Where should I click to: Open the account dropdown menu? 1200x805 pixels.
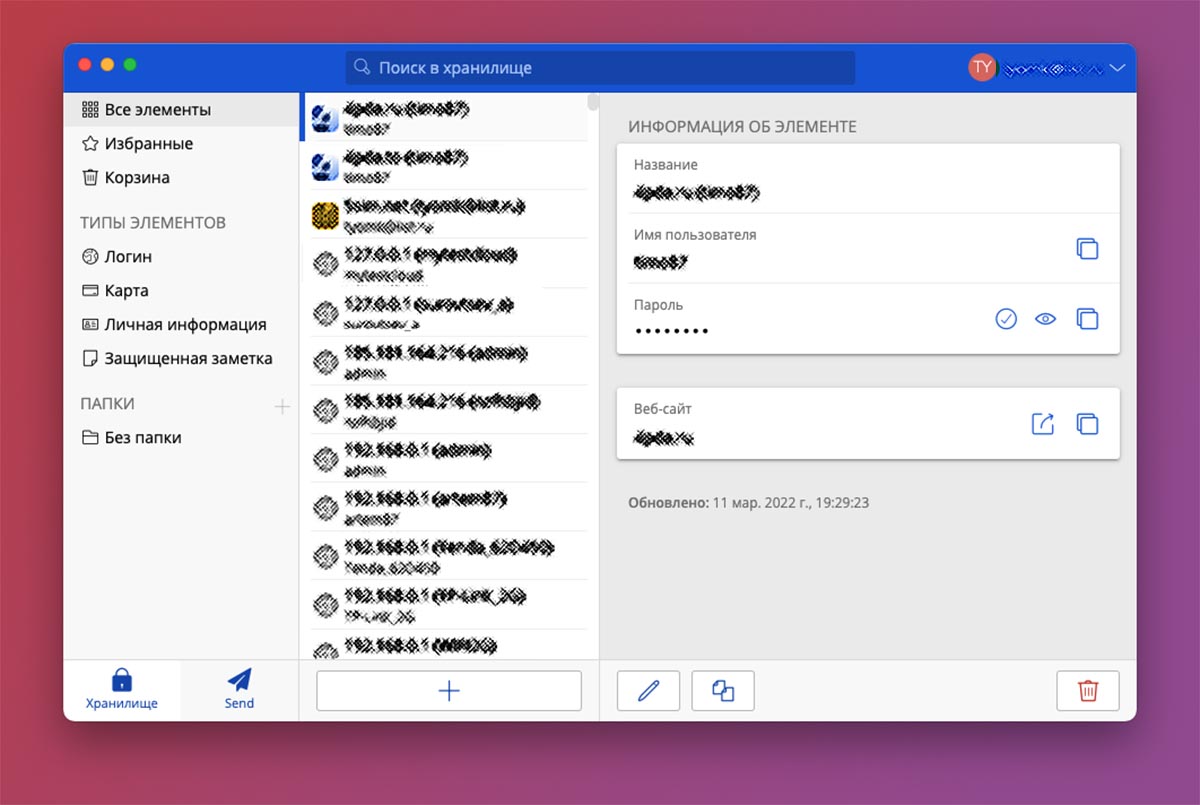coord(1117,68)
